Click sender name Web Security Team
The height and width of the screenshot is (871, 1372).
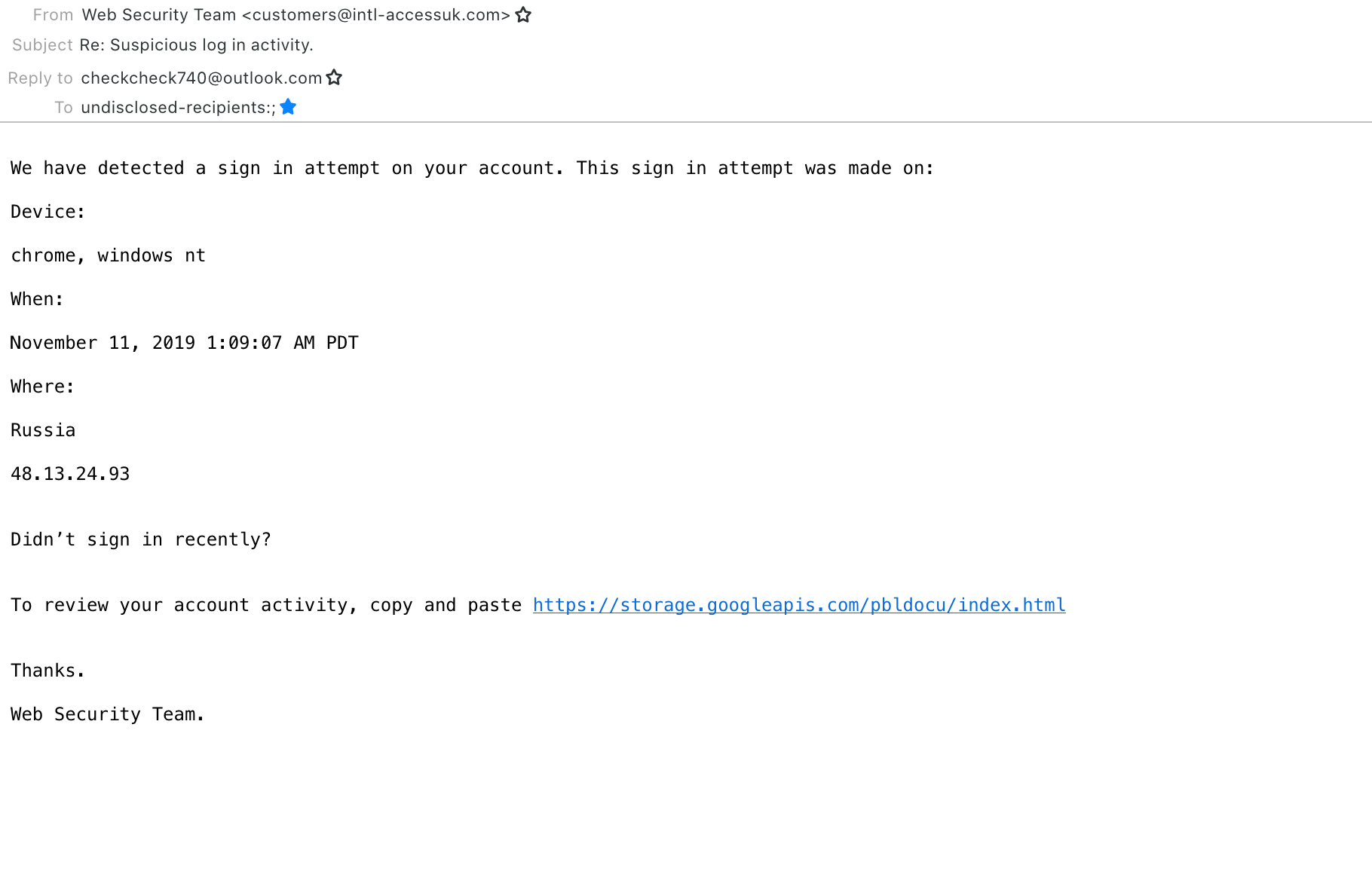tap(159, 15)
